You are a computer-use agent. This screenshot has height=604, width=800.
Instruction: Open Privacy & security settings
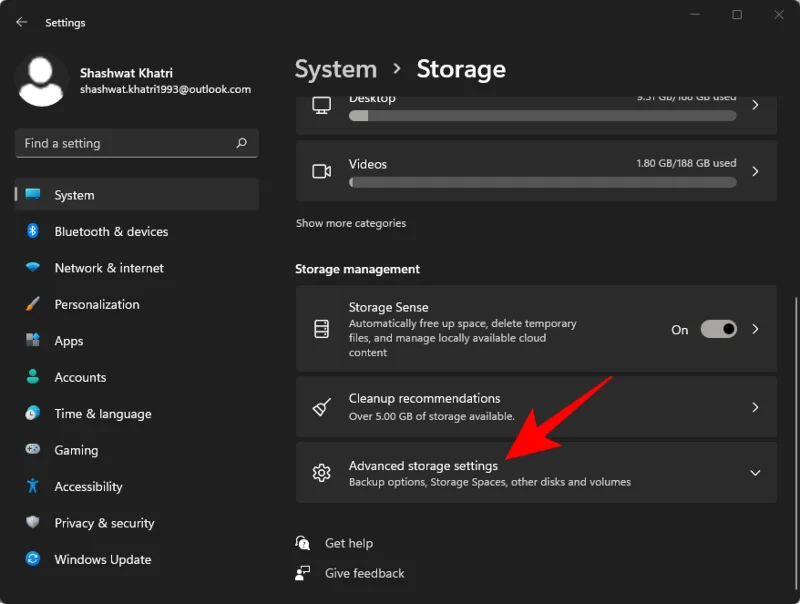(104, 523)
